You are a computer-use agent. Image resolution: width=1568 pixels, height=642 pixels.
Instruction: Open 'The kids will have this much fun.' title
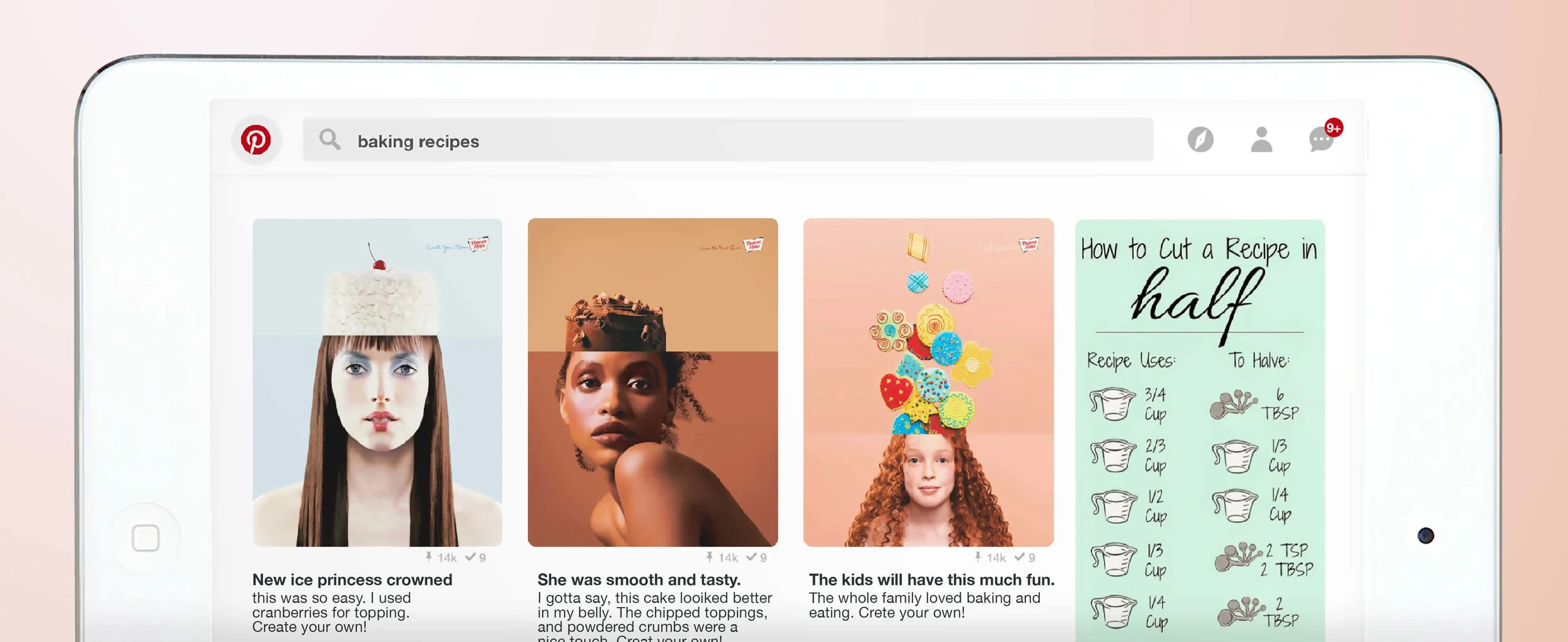[x=931, y=580]
